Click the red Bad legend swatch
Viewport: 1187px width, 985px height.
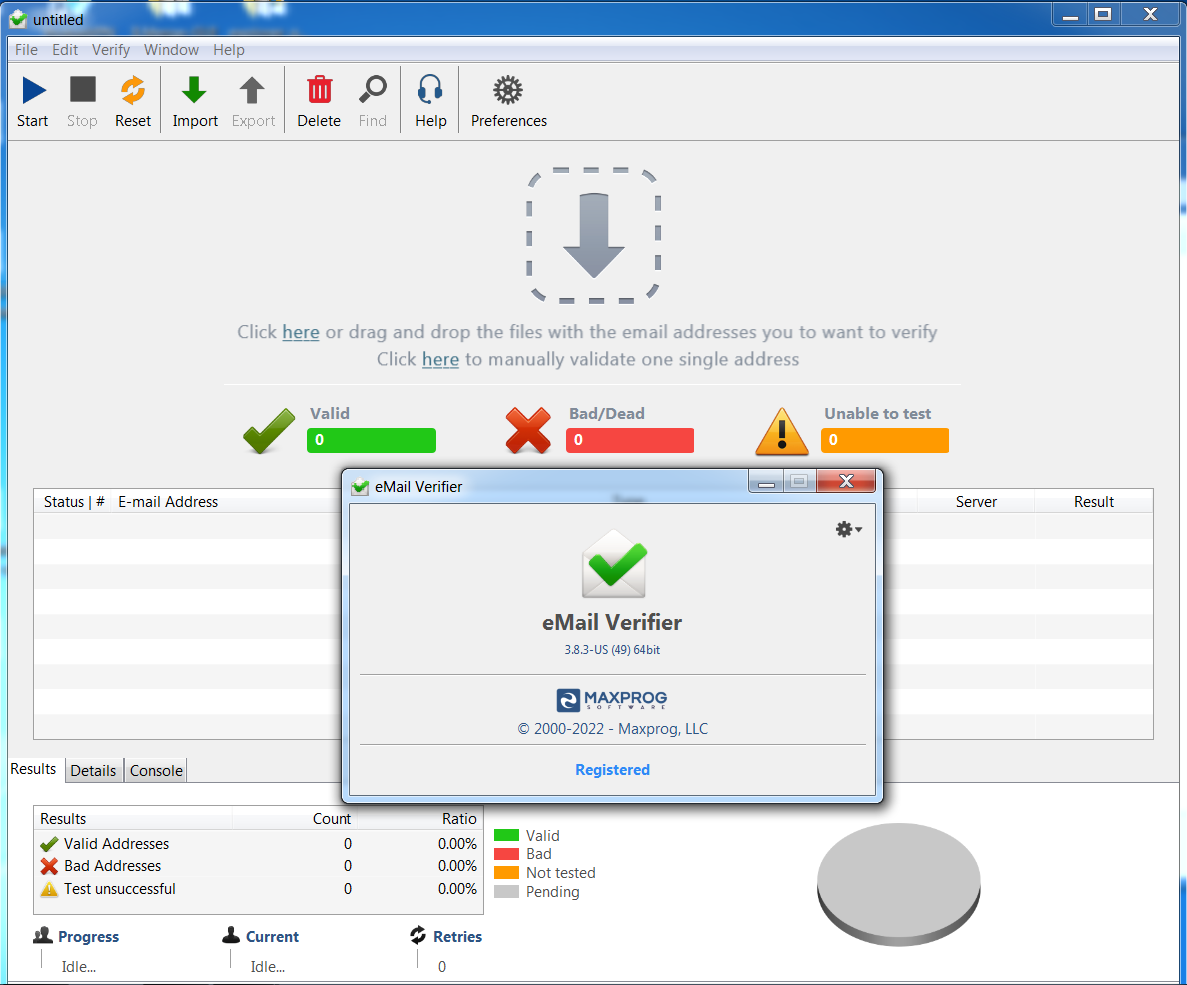point(506,854)
